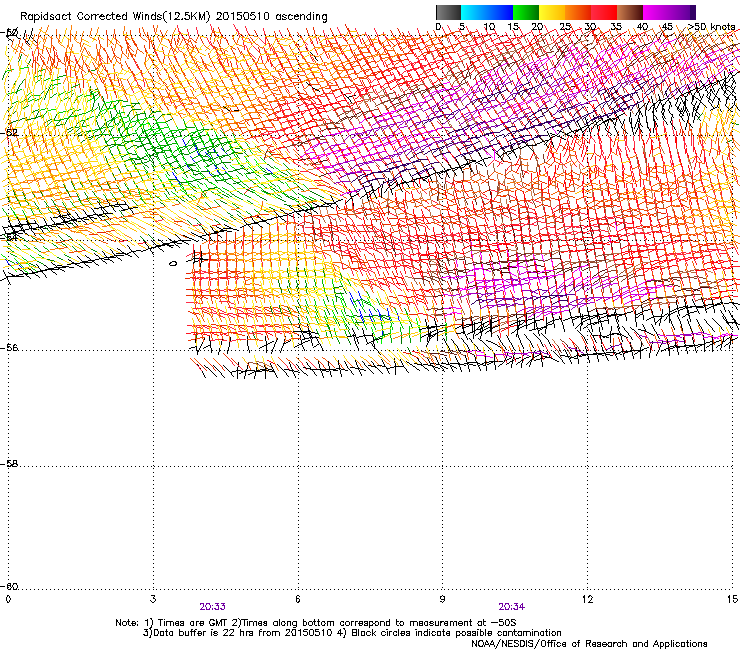Click the '>50 knots' legend label

click(x=711, y=27)
